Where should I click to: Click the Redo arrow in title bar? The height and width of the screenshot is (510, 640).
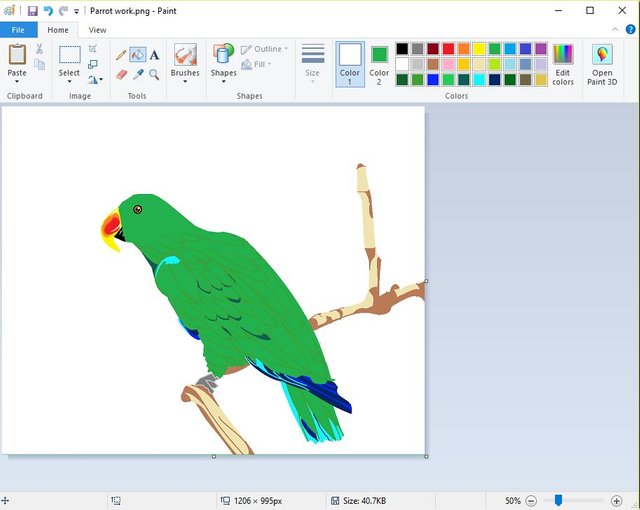tap(63, 11)
